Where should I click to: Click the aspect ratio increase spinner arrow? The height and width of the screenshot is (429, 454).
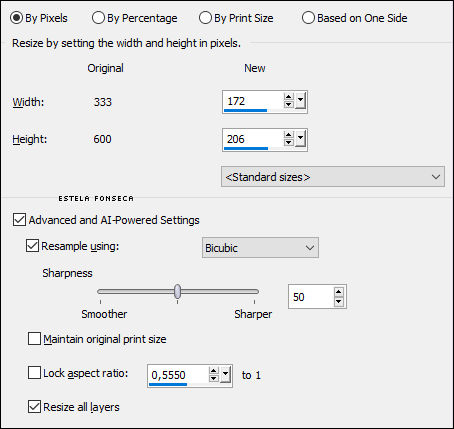click(214, 371)
